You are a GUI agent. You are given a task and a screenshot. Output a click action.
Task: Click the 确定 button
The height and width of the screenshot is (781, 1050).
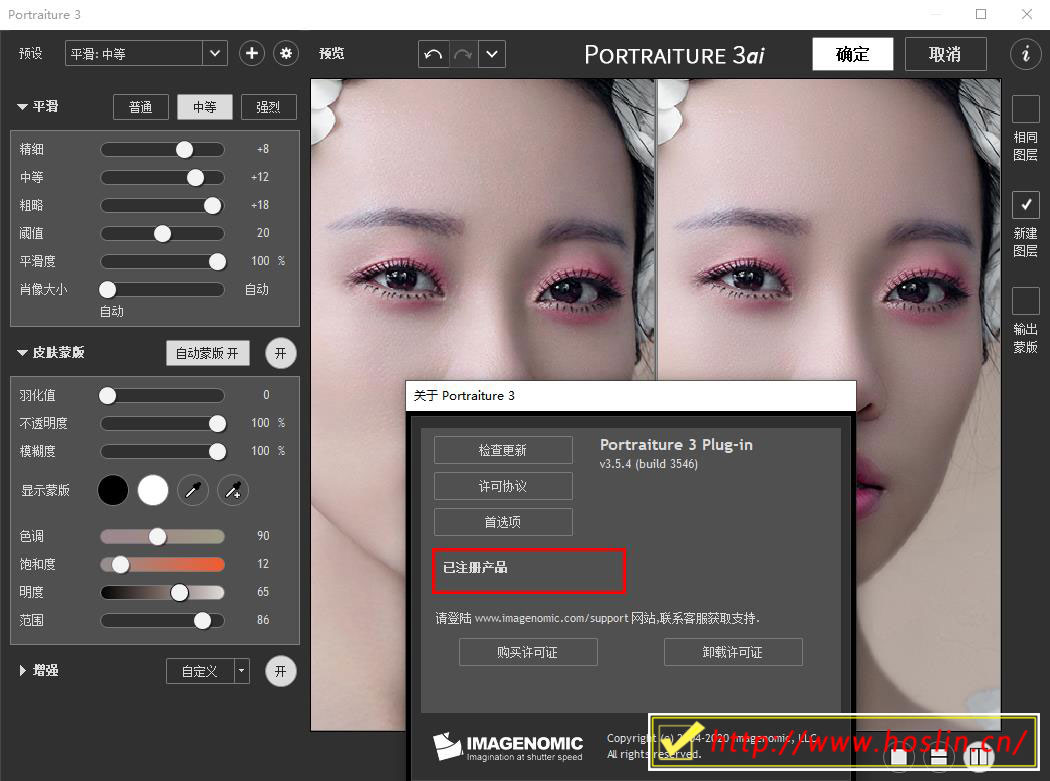[x=852, y=54]
